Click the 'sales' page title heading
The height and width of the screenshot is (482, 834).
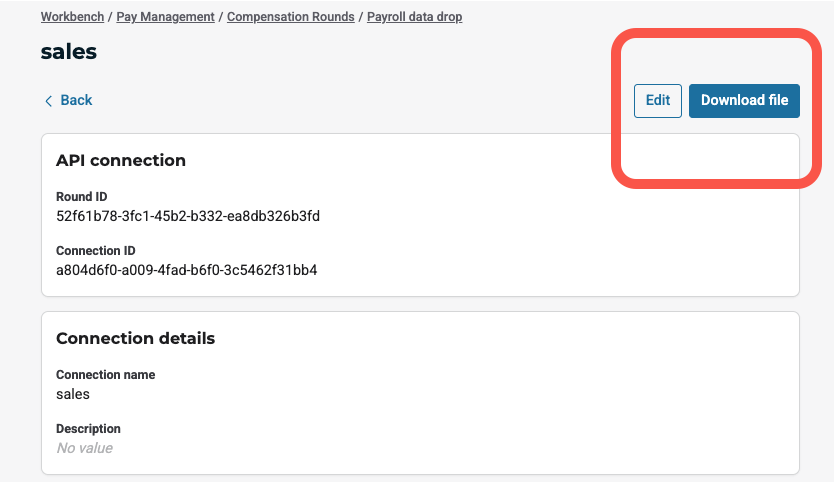pos(69,52)
